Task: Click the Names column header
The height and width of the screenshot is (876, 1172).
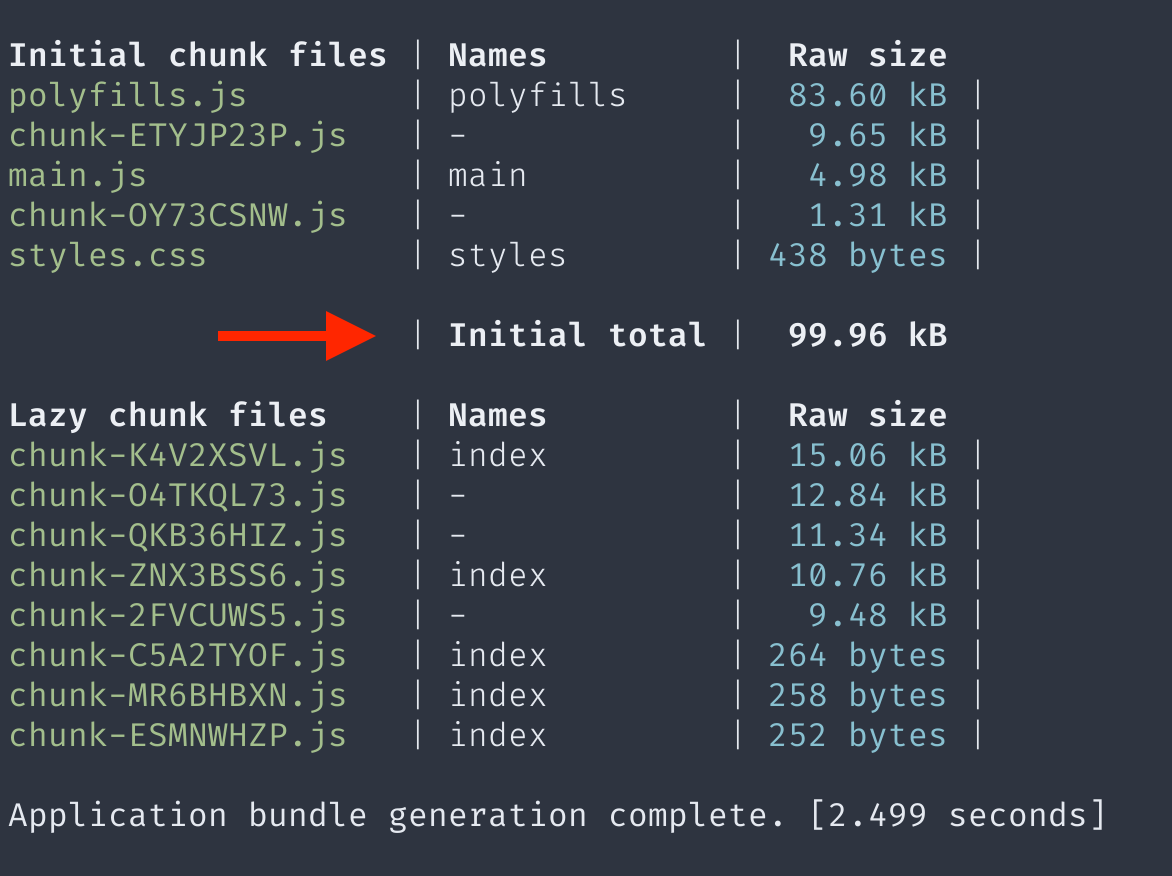Action: click(x=497, y=55)
